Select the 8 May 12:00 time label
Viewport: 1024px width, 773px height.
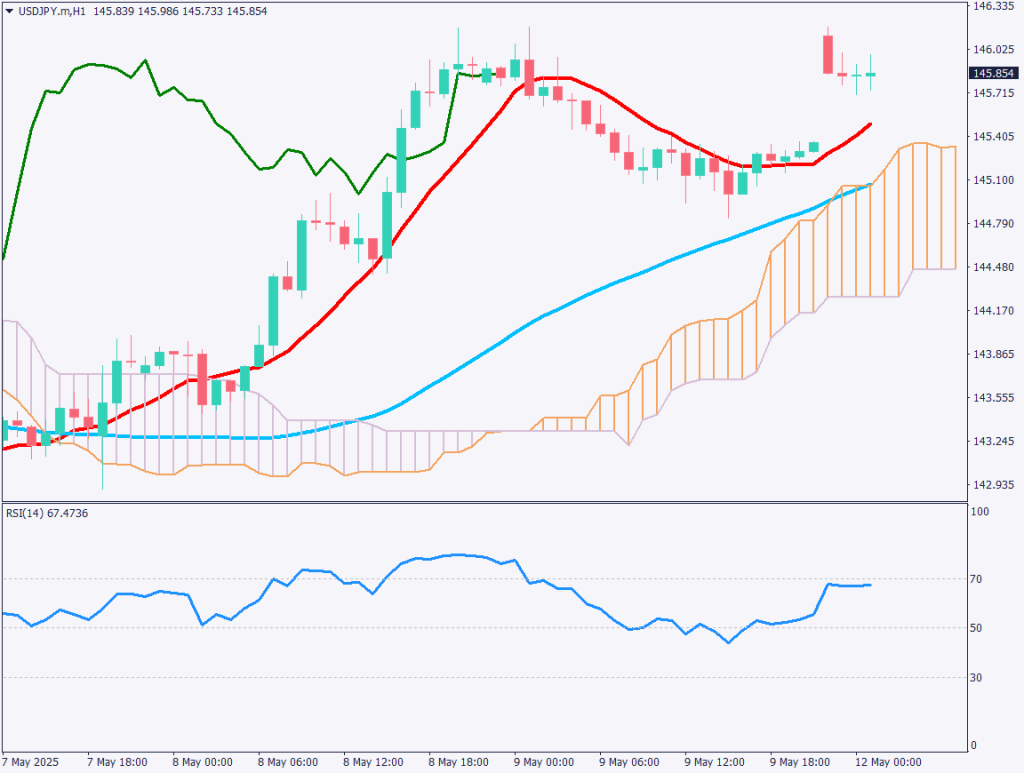pos(374,762)
